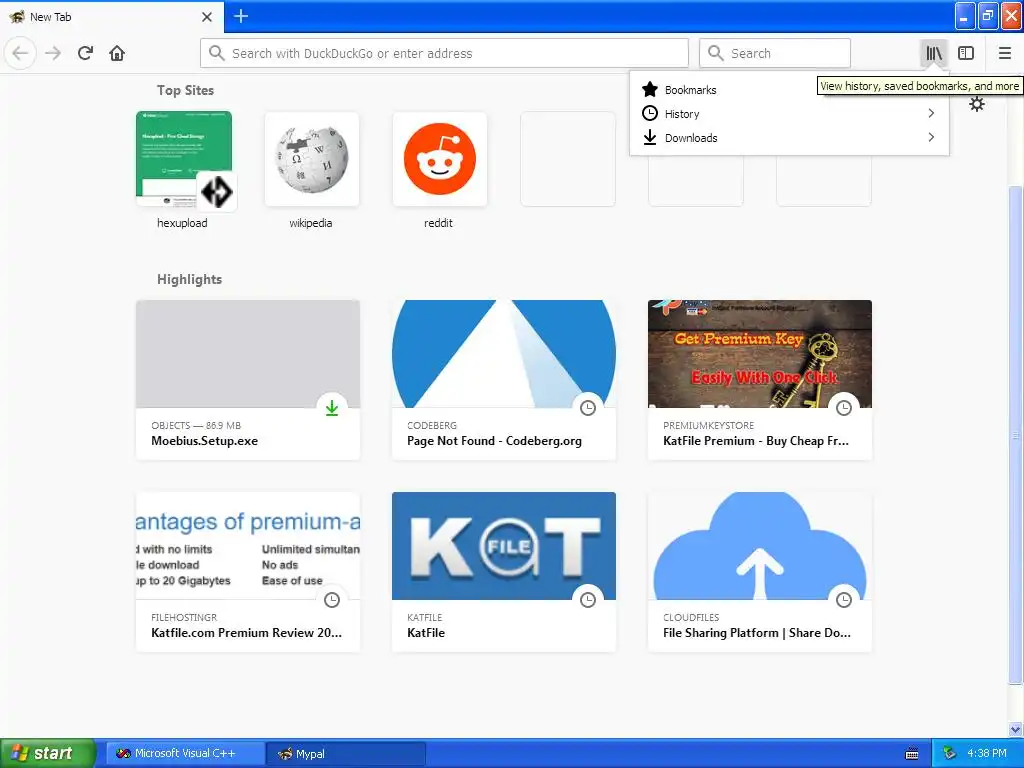Viewport: 1024px width, 768px height.
Task: Click history clock icon on Codeberg card
Action: tap(588, 408)
